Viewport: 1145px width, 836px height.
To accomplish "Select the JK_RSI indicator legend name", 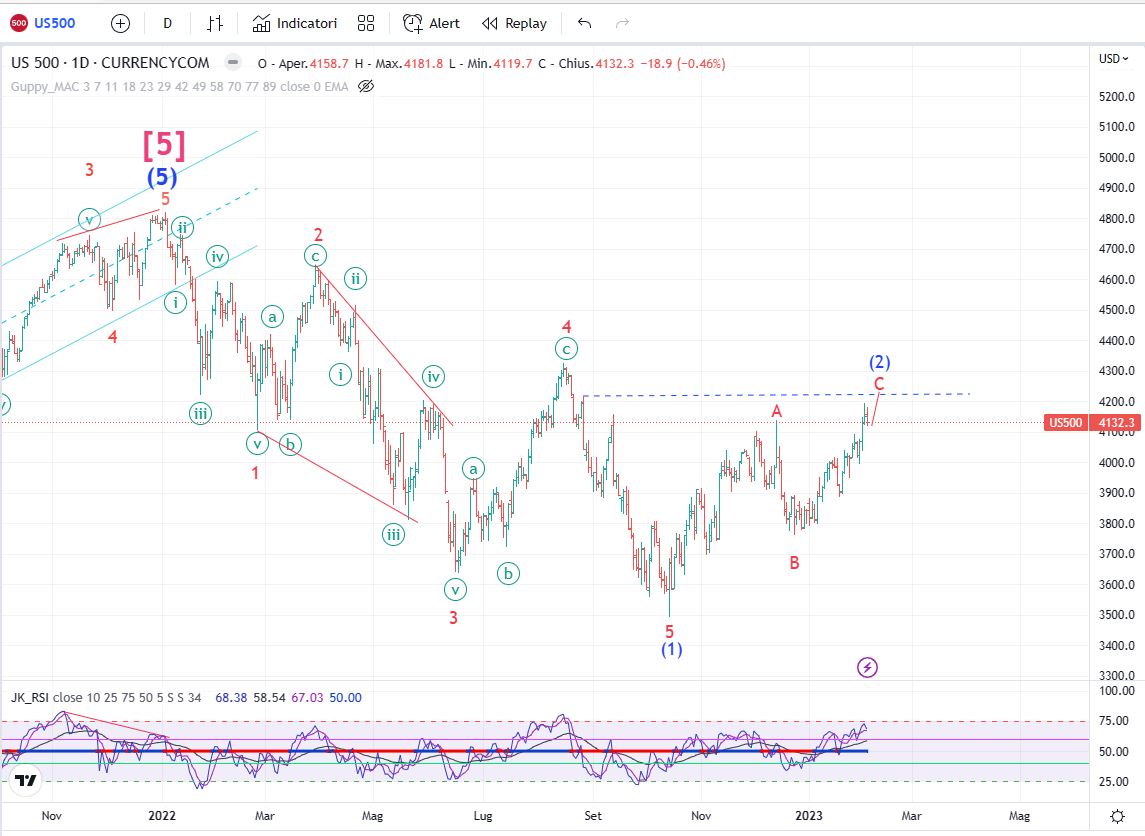I will [30, 697].
